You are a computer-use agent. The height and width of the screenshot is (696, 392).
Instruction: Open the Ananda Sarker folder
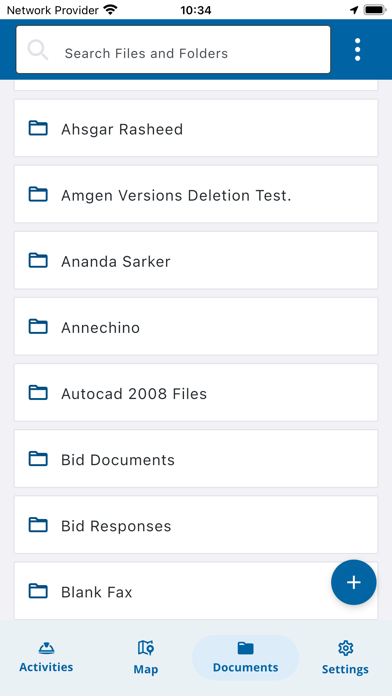pyautogui.click(x=196, y=260)
